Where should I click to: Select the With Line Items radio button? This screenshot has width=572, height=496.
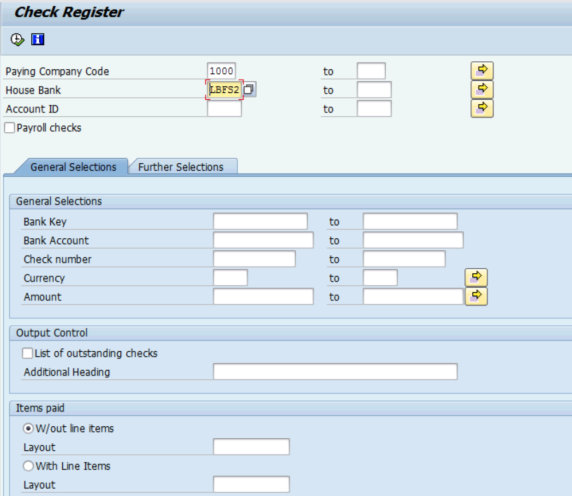coord(28,466)
